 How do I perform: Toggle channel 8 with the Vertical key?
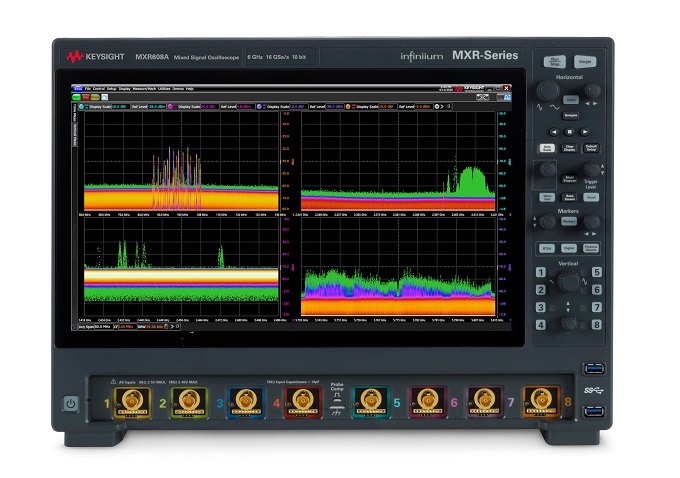click(x=596, y=325)
